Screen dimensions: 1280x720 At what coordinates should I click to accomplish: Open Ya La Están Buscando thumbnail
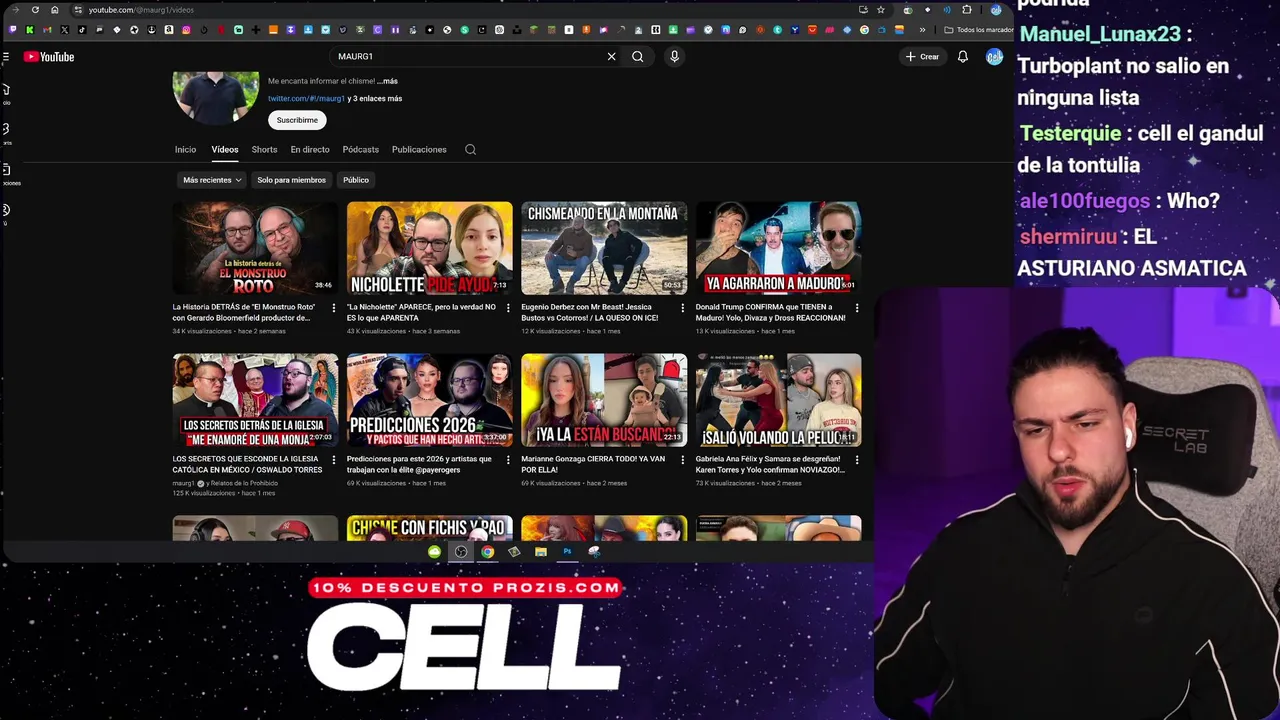tap(604, 400)
